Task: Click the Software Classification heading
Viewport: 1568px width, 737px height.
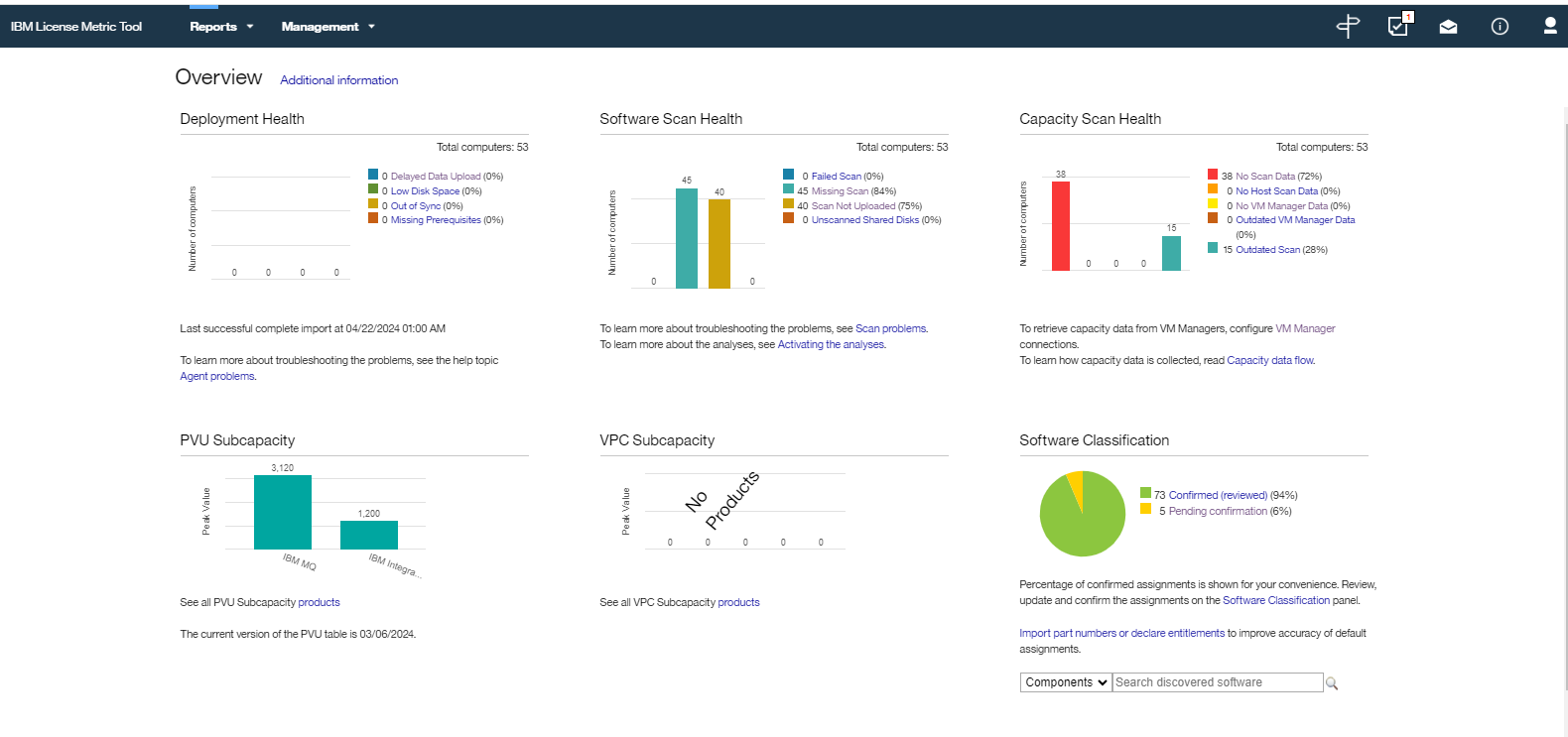Action: [x=1094, y=440]
